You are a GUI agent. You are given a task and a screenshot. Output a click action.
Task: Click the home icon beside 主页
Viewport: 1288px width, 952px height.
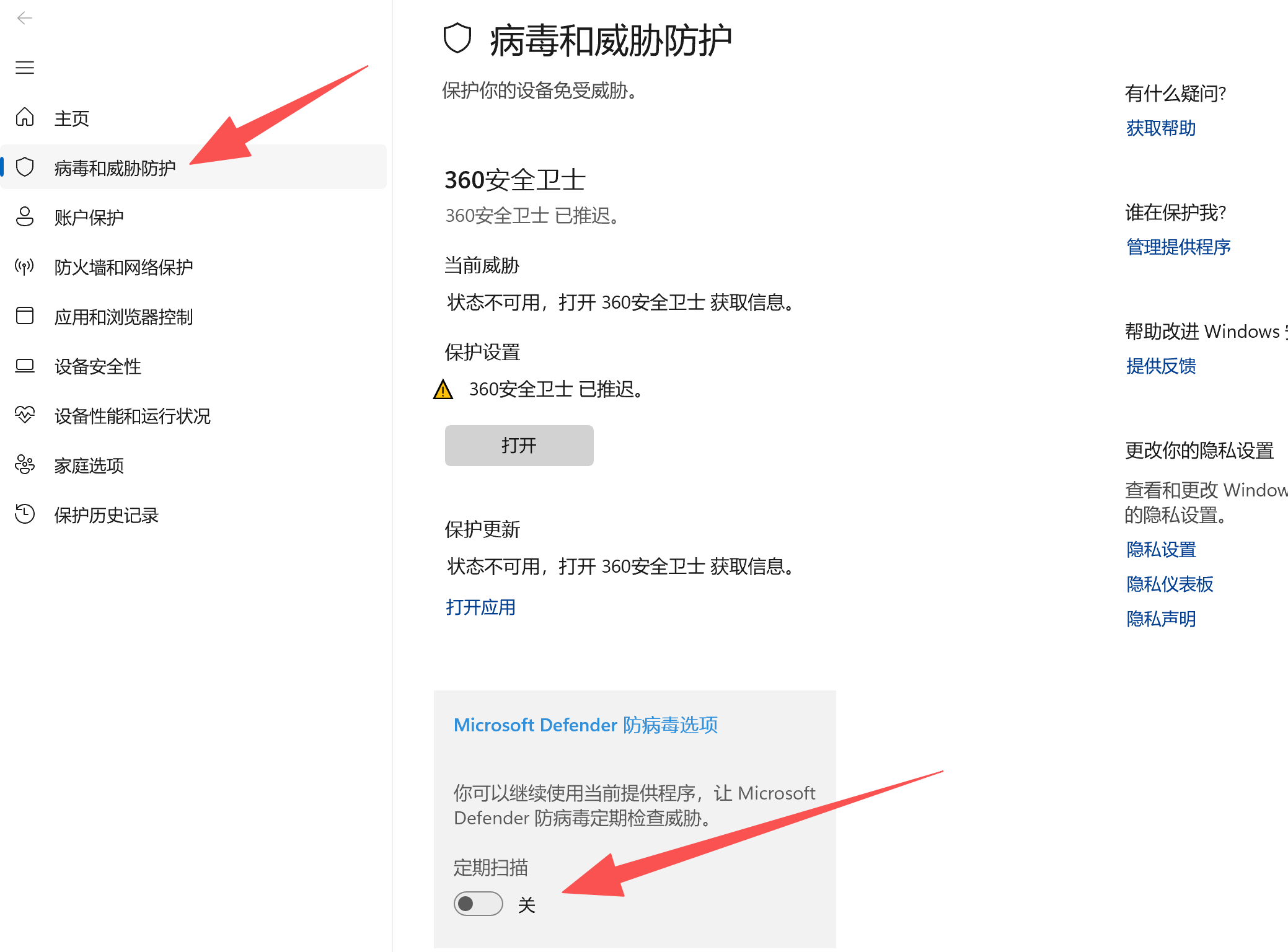point(25,117)
